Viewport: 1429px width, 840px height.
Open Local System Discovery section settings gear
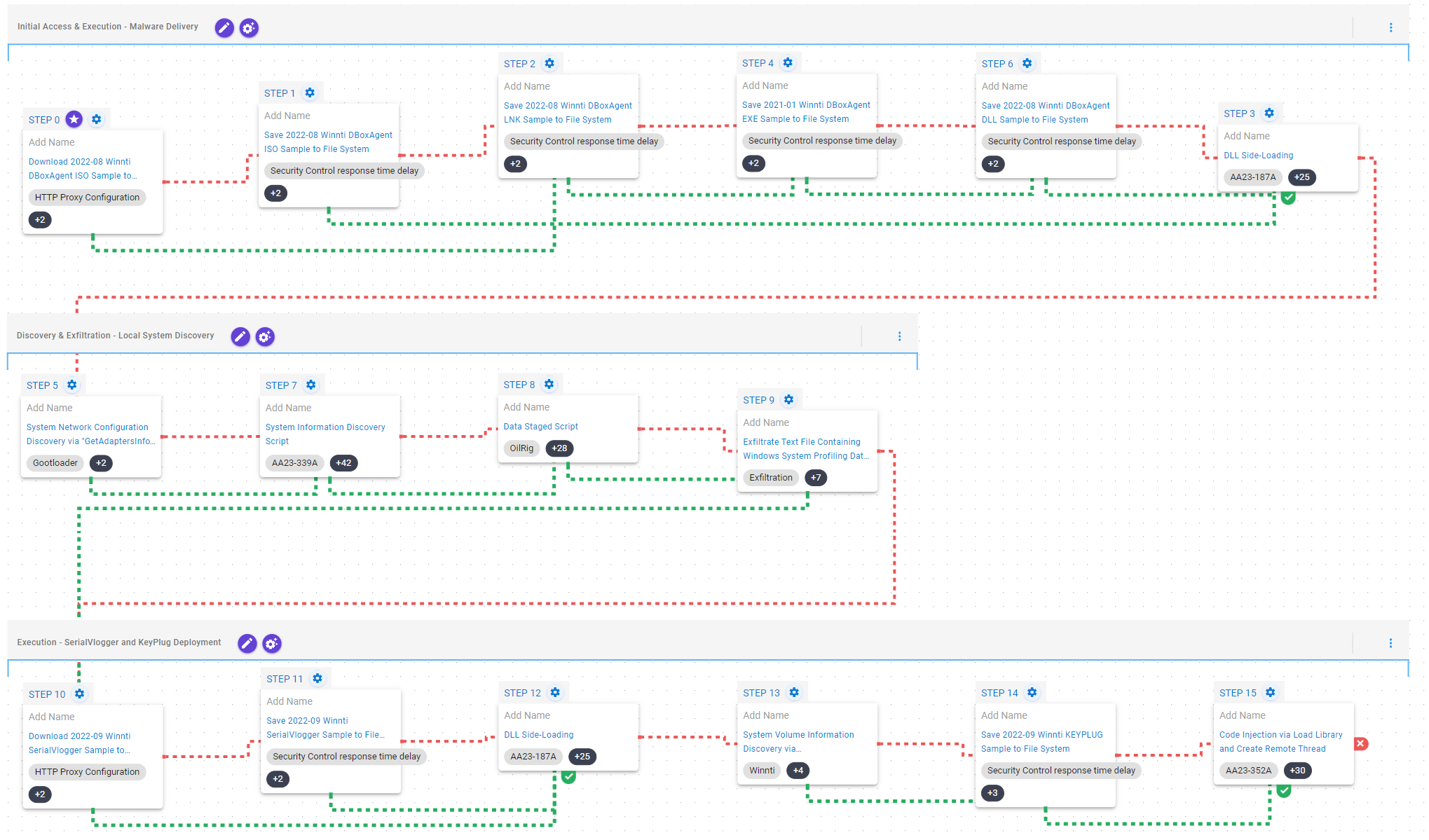click(265, 336)
